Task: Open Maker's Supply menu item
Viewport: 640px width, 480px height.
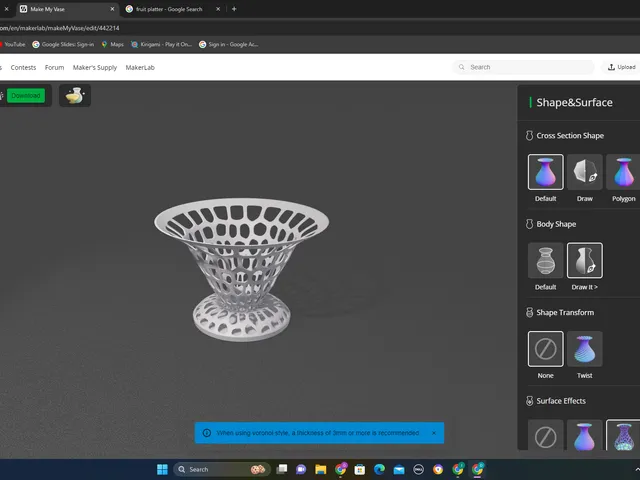Action: click(x=95, y=67)
